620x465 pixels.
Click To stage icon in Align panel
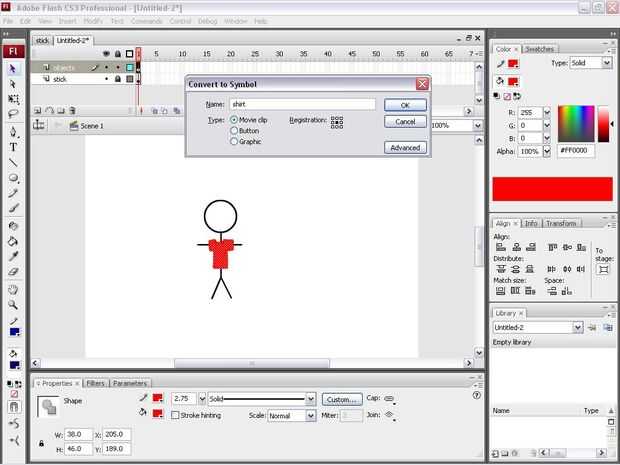603,270
